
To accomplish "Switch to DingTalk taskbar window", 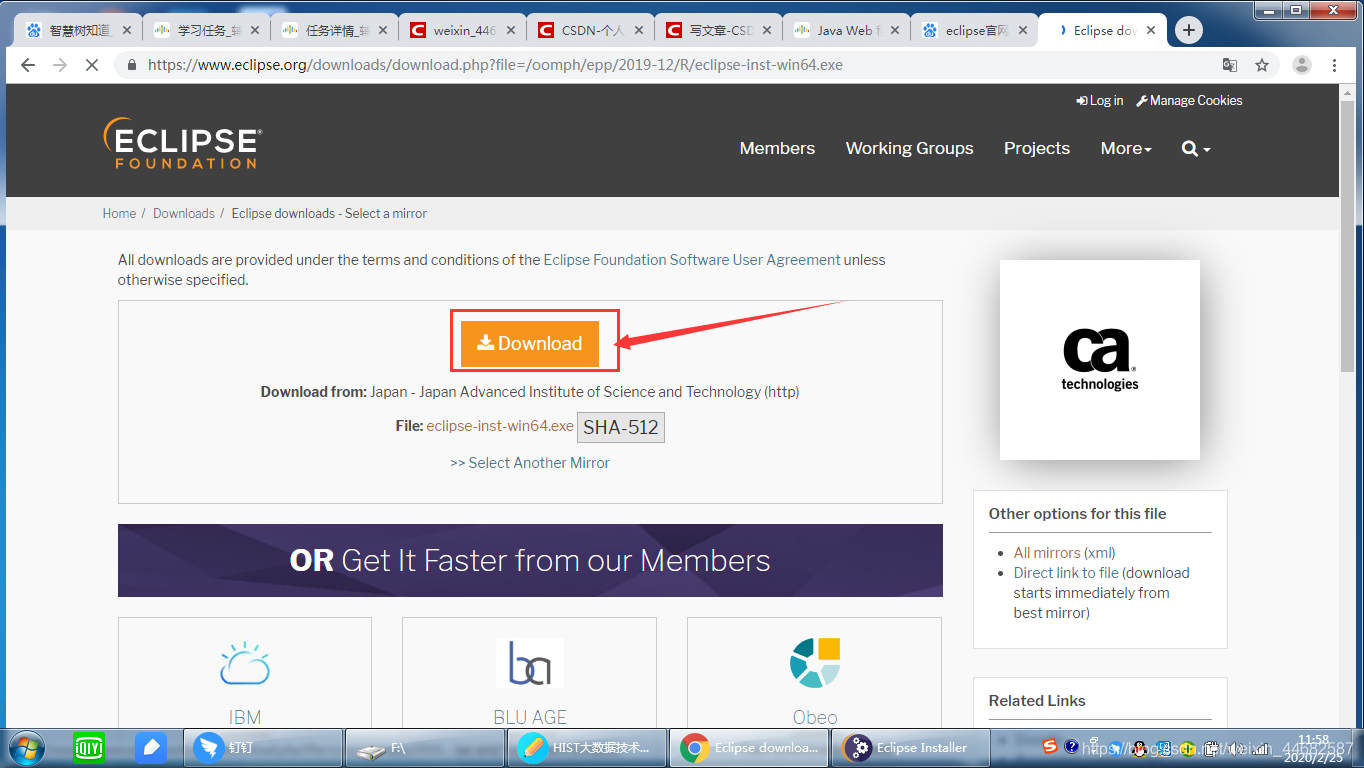I will 262,747.
